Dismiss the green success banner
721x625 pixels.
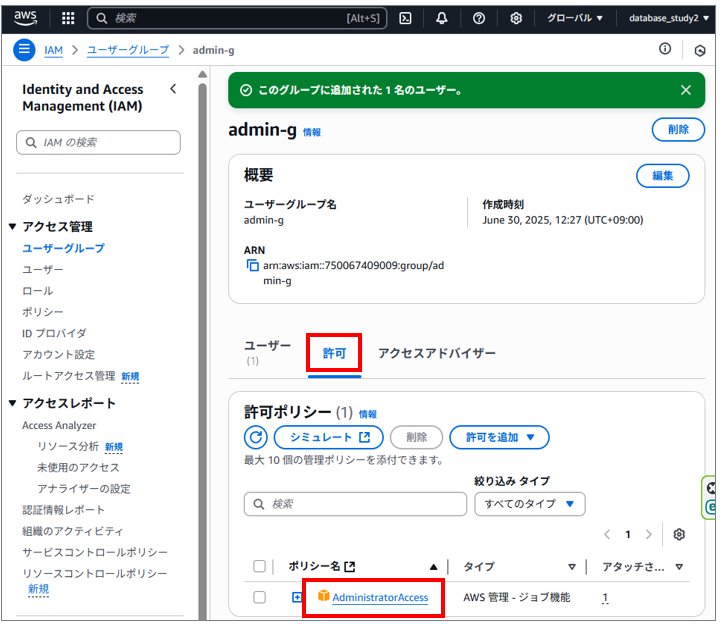pos(686,90)
